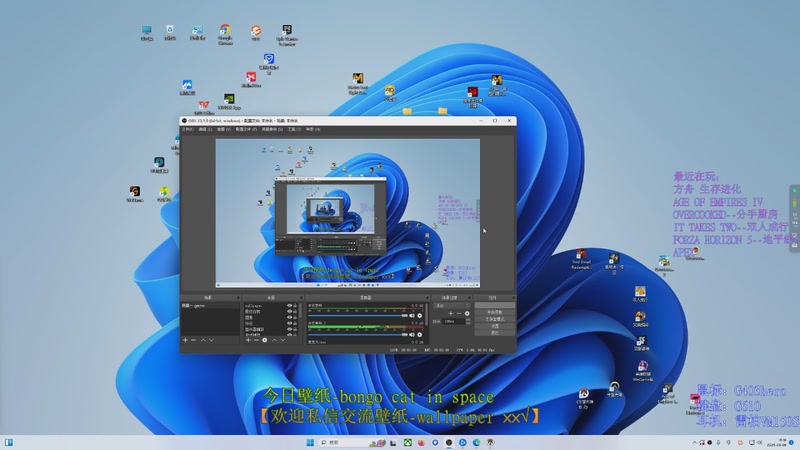The image size is (800, 450).
Task: Move the scene down with the Scenes panel arrow
Action: point(211,340)
